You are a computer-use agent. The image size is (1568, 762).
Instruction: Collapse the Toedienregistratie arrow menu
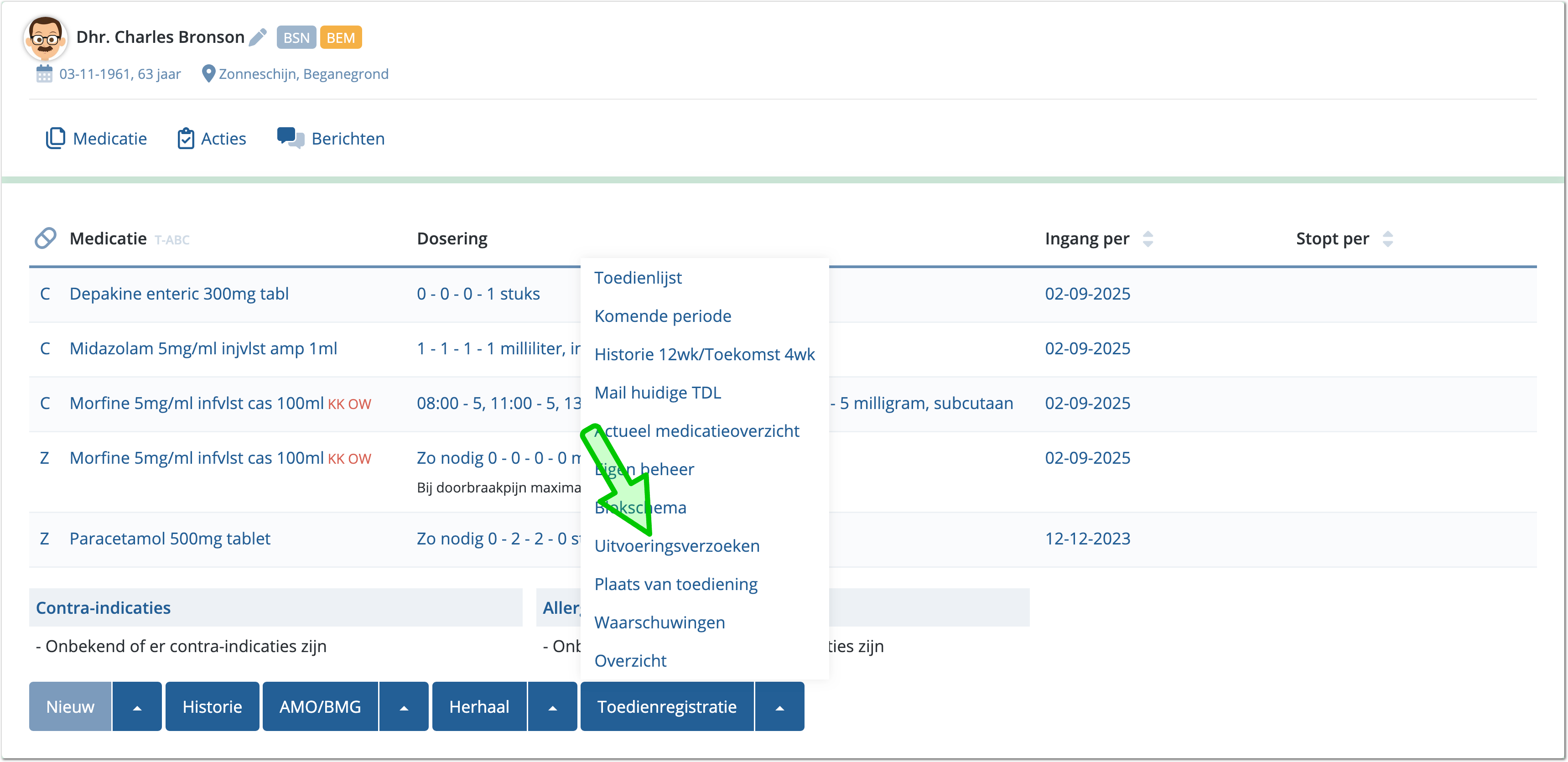tap(779, 707)
